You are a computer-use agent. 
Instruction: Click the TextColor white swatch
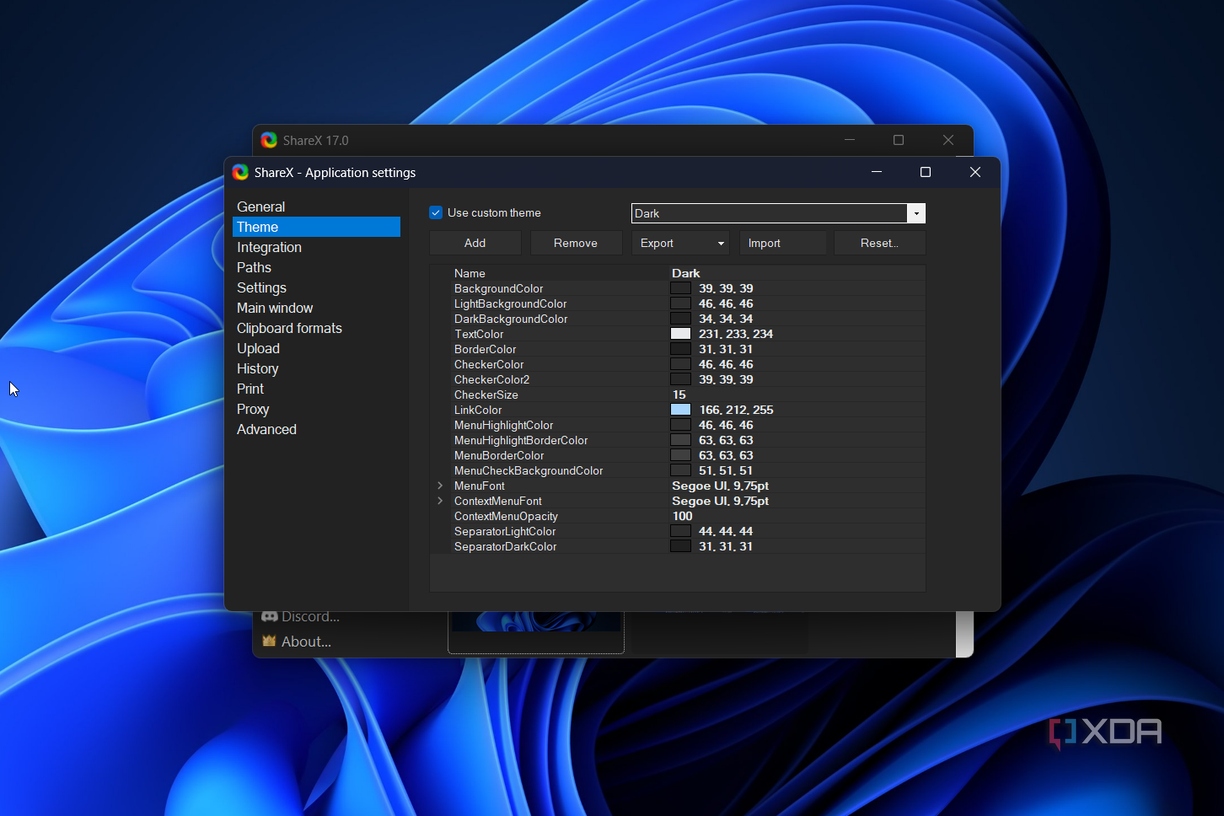click(681, 334)
